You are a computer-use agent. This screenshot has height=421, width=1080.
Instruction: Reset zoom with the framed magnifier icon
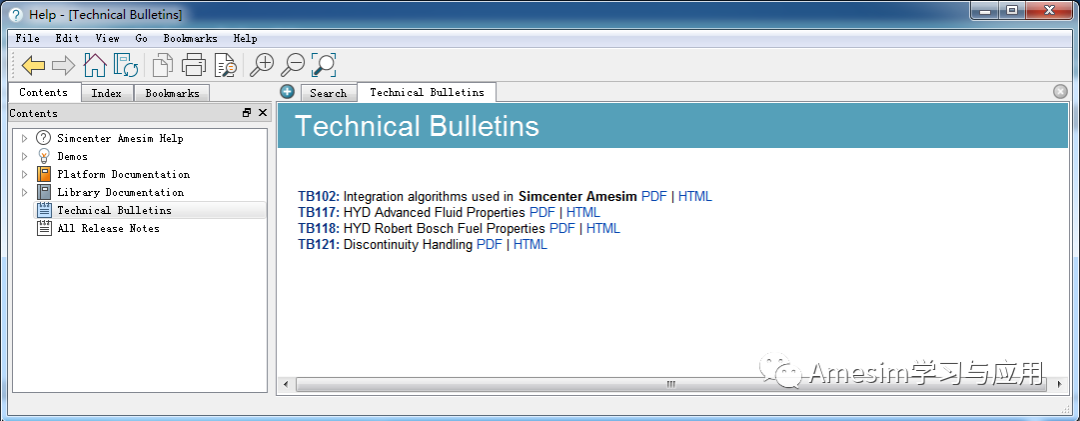pos(323,65)
